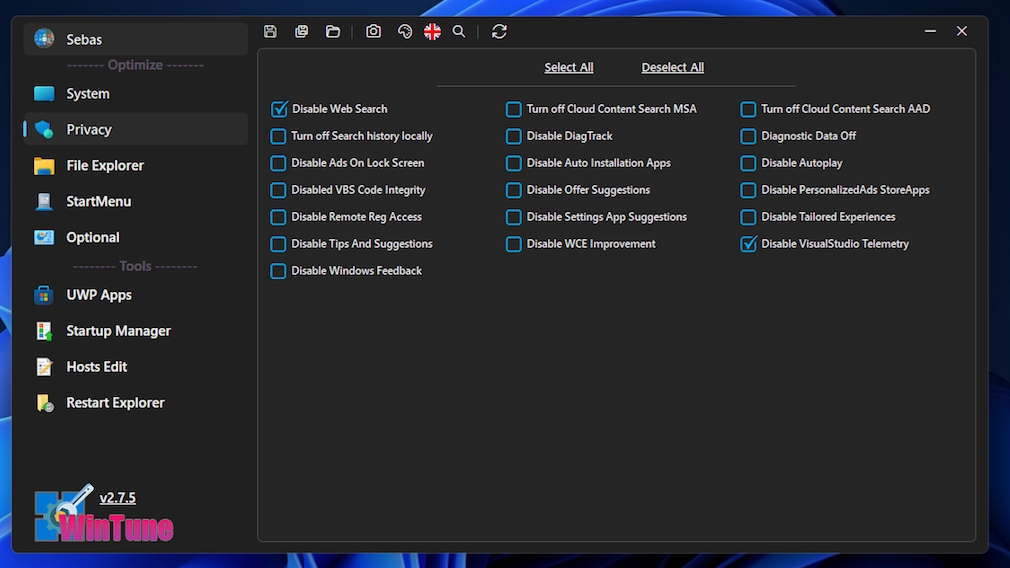
Task: Click the magnifying glass search icon
Action: pyautogui.click(x=459, y=32)
